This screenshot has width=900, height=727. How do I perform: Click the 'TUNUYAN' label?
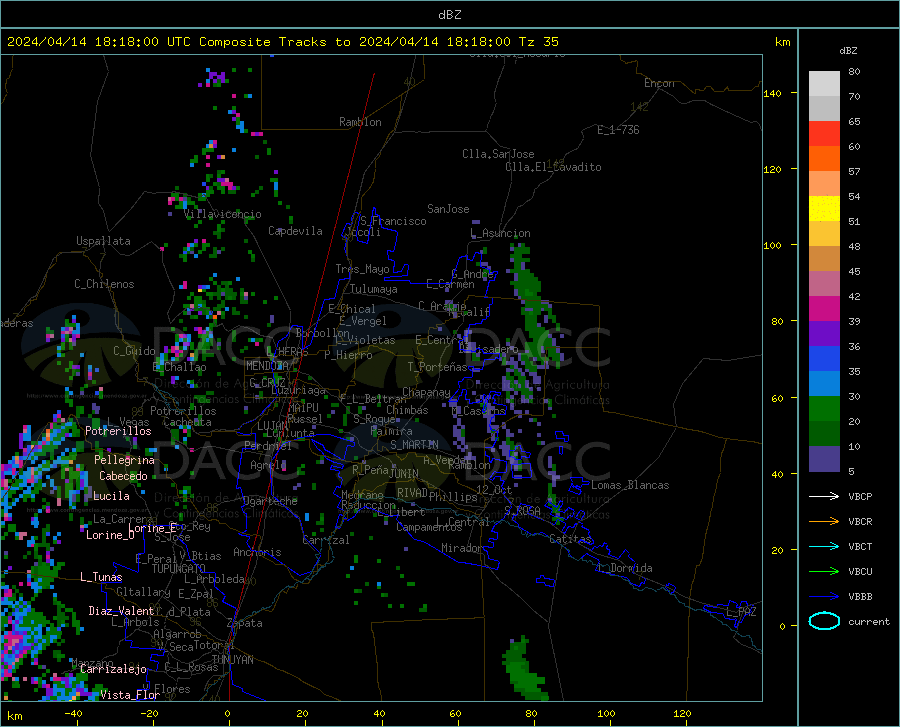pyautogui.click(x=232, y=659)
